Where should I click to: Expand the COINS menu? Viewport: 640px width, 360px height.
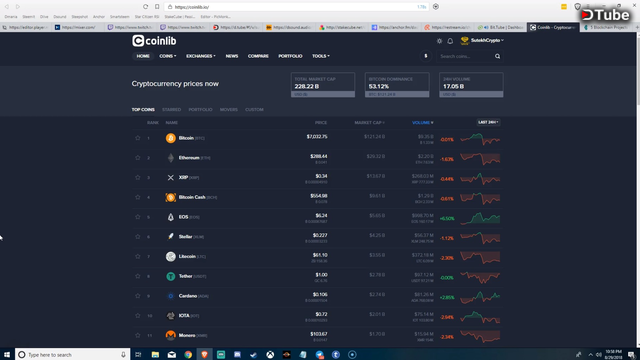pyautogui.click(x=168, y=56)
